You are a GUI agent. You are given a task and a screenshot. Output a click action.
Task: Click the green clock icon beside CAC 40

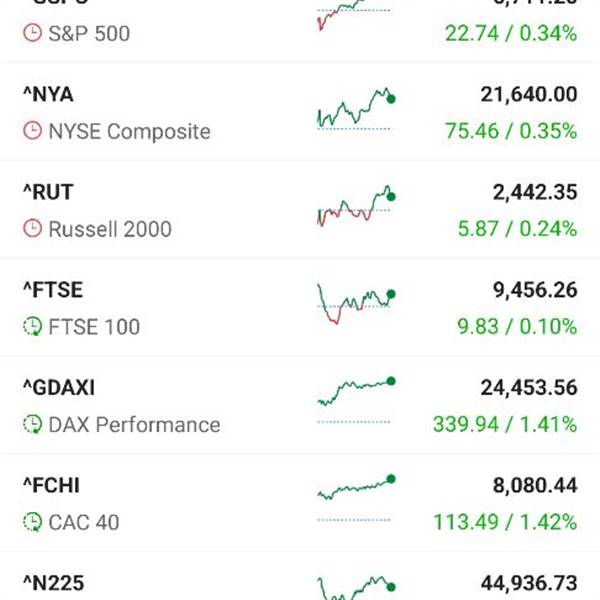(32, 522)
